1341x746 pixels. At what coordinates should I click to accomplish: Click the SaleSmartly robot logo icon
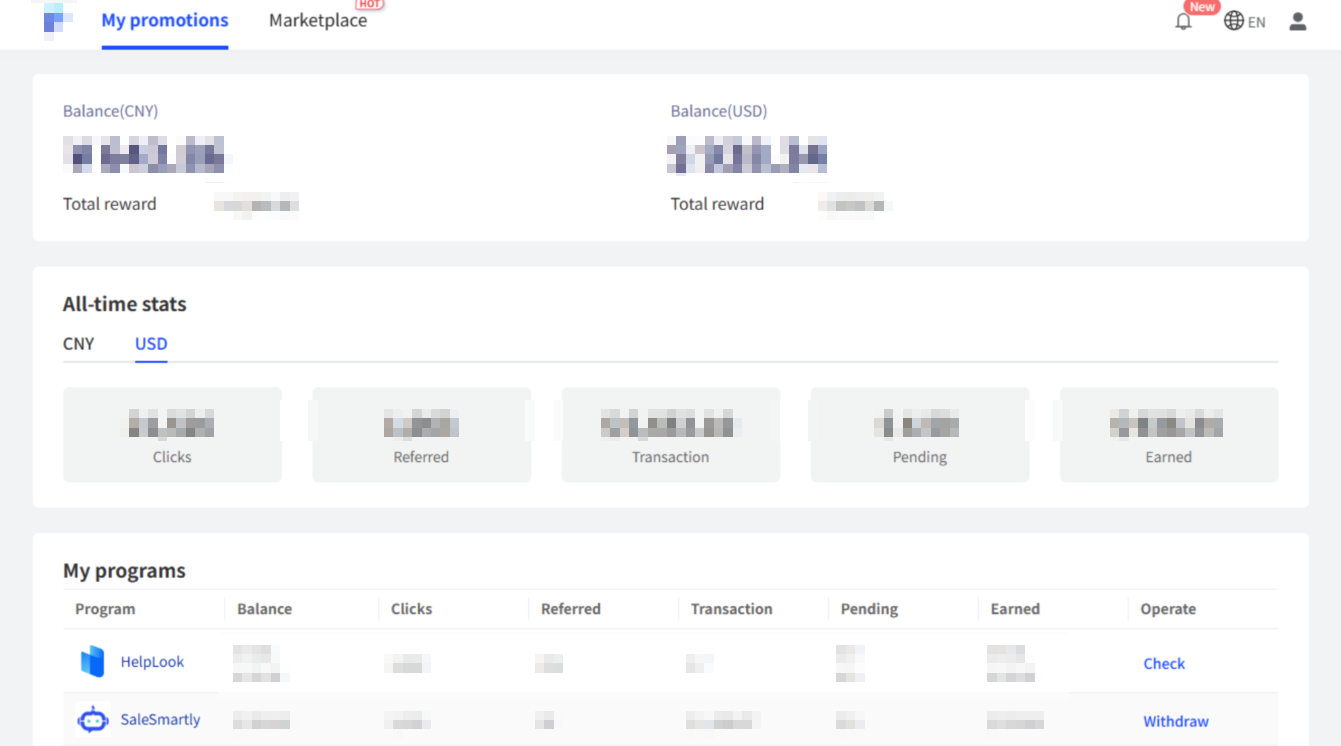pos(92,719)
